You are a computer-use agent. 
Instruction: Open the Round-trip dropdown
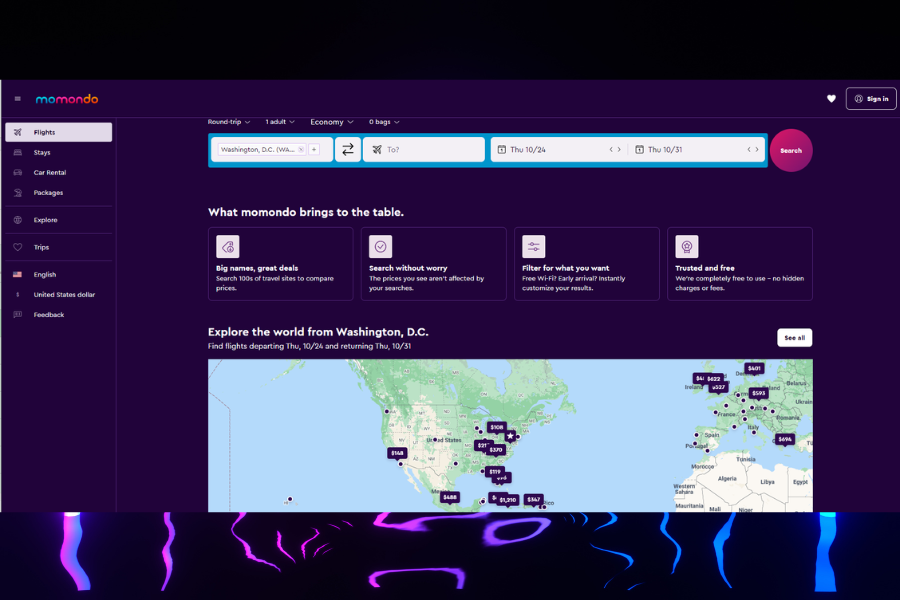pos(225,121)
